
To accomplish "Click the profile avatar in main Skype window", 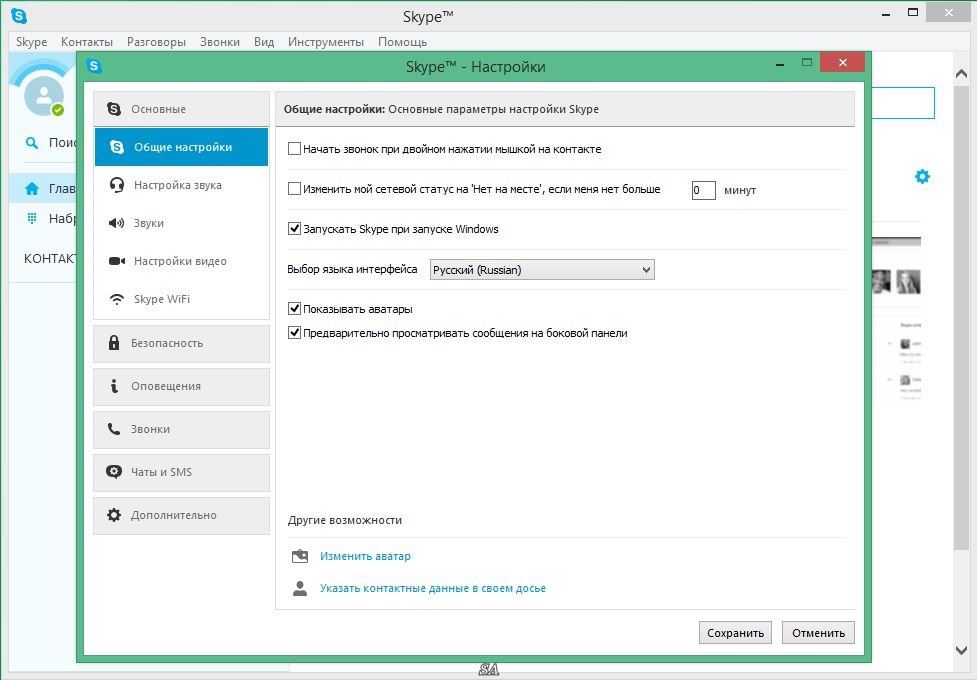I will tap(43, 95).
